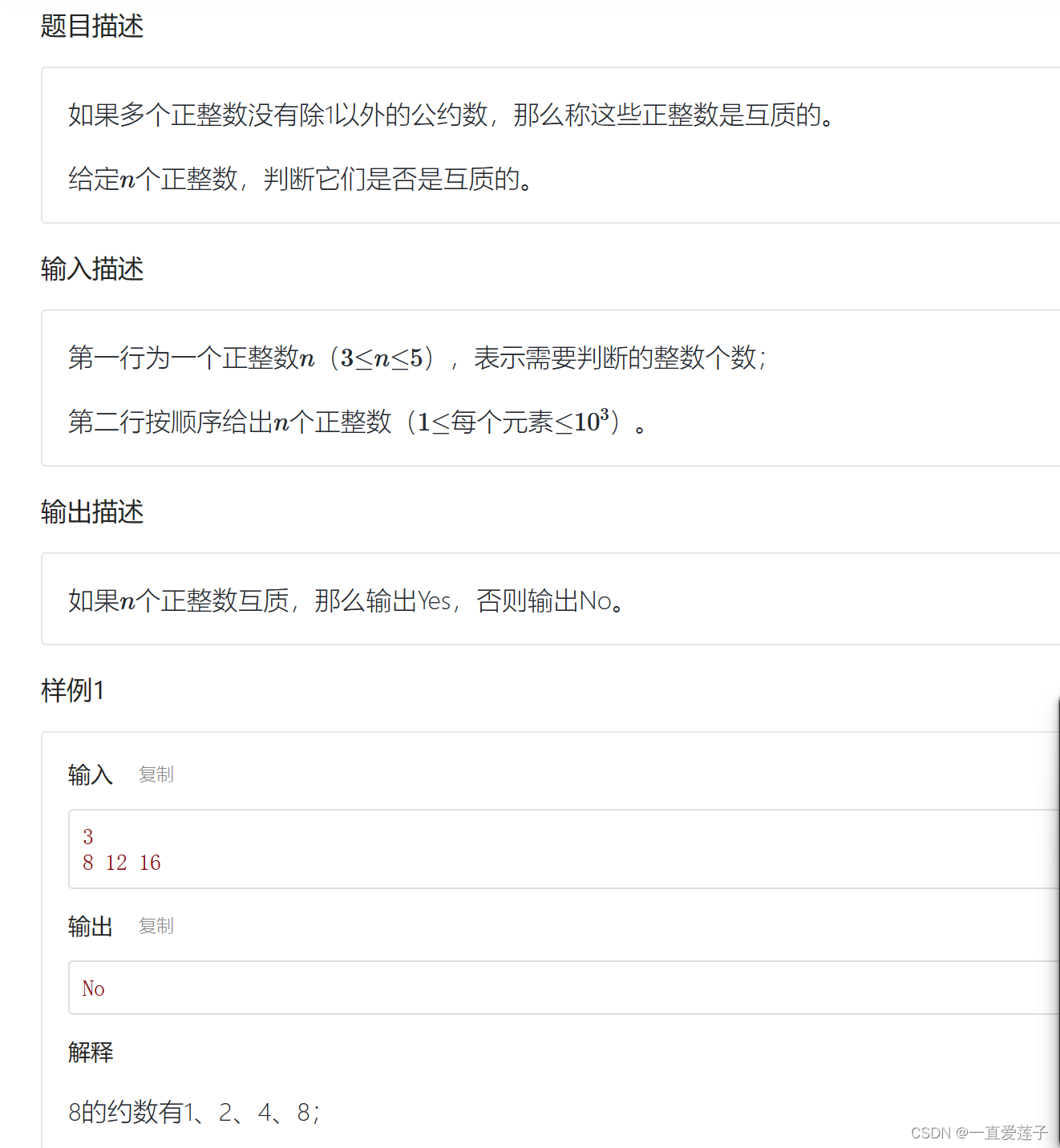Click the 复制 link next to 输入
1060x1148 pixels.
coord(156,774)
